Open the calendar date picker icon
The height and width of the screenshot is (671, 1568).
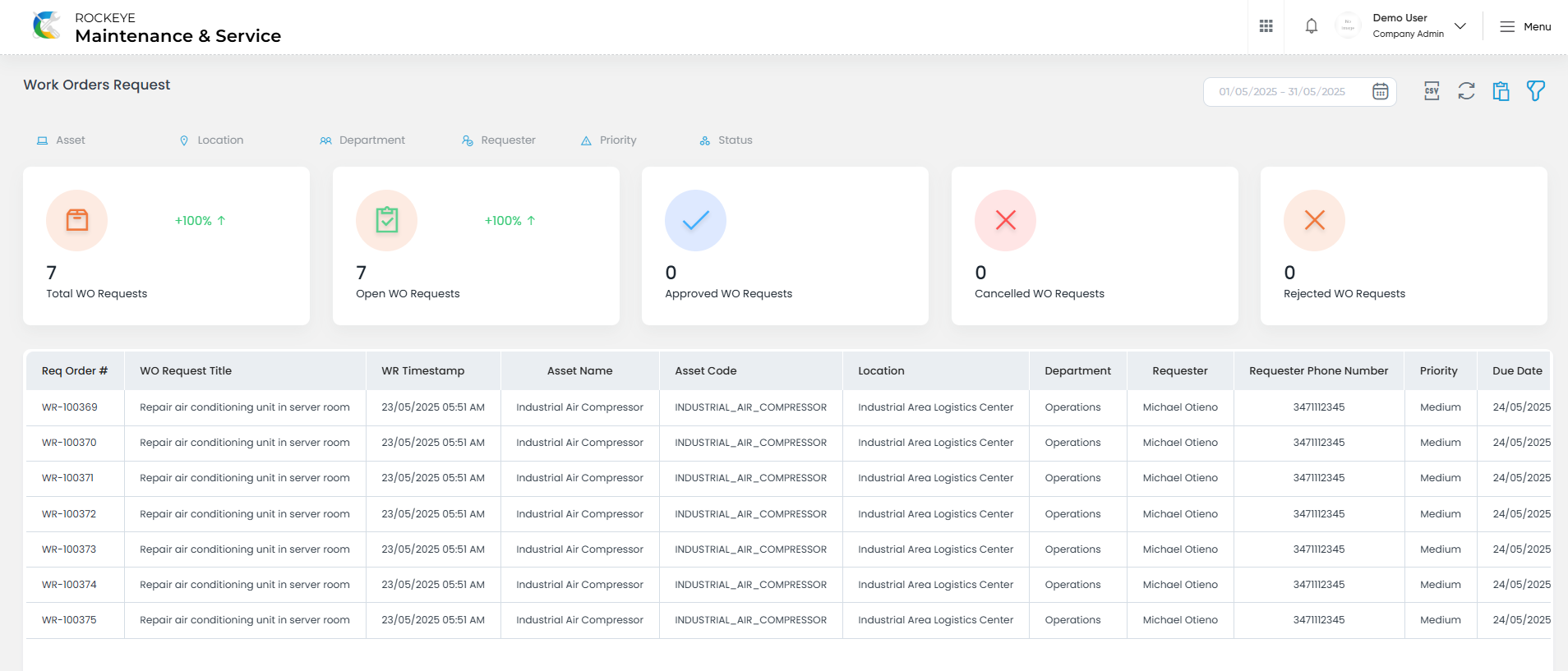click(x=1381, y=91)
